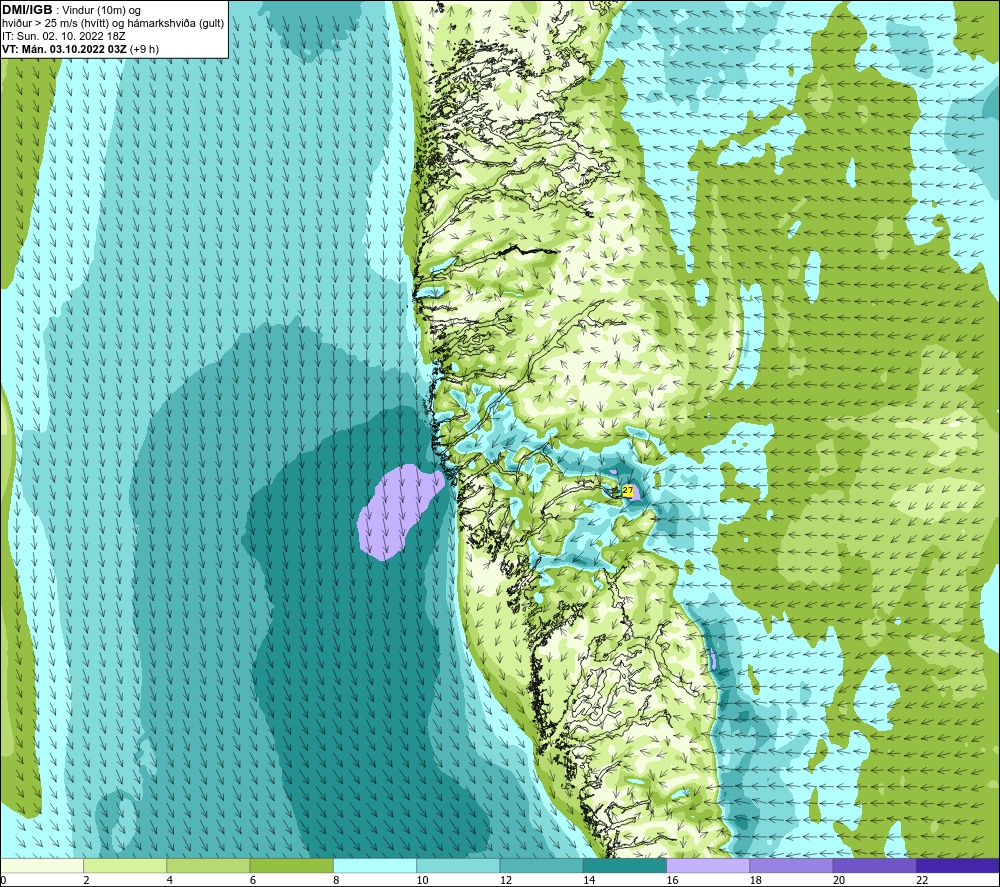Screen dimensions: 1000x887
Task: Select the 14-16 m/s dark teal legend swatch
Action: coord(625,865)
